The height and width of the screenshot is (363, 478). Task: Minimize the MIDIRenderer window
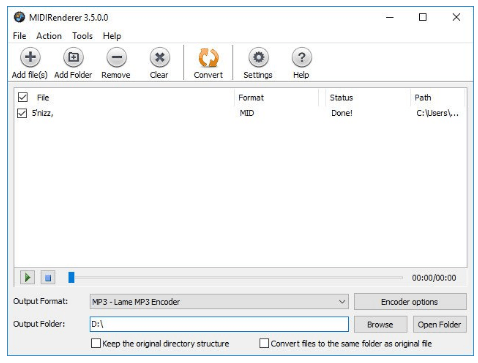pos(390,17)
